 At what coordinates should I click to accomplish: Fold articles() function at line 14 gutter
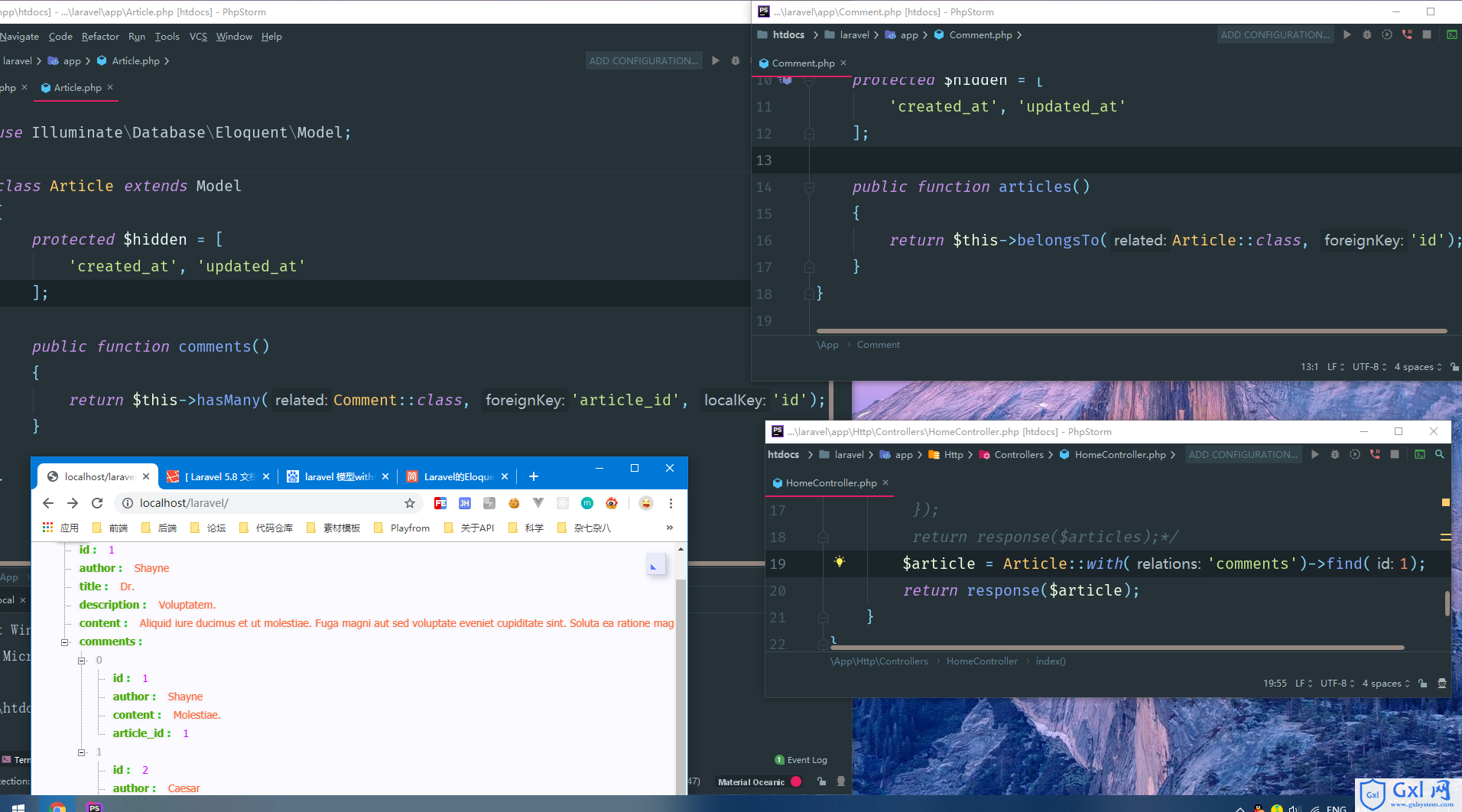tap(809, 187)
